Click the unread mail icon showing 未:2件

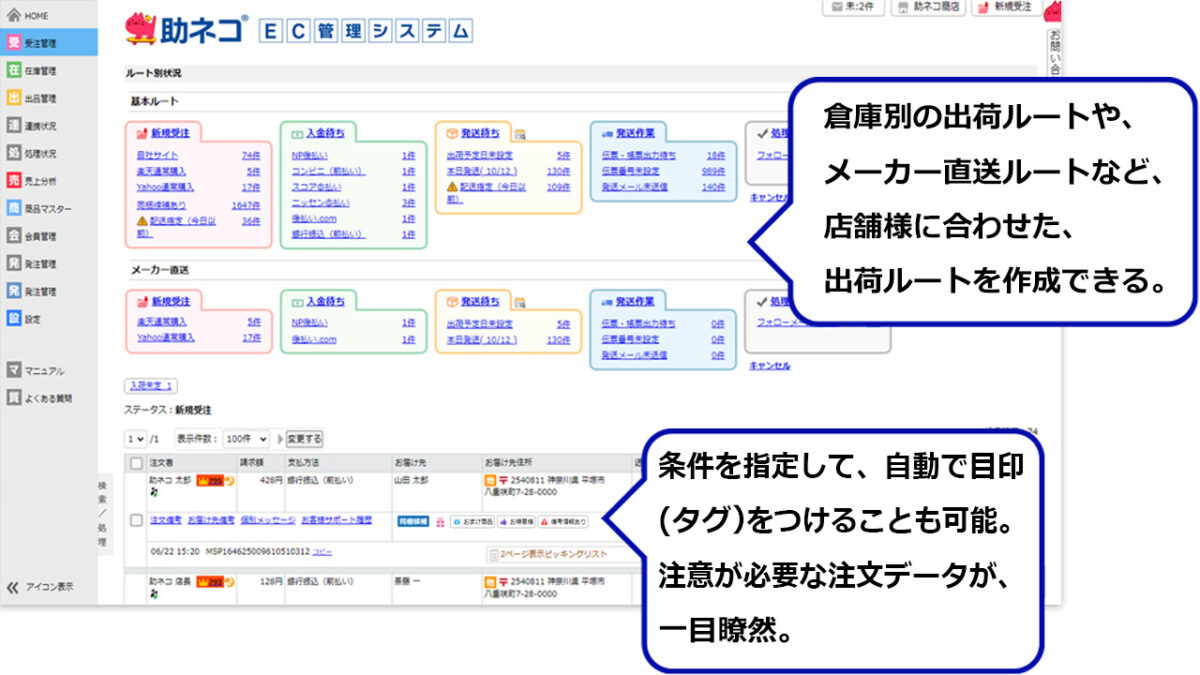(x=852, y=9)
